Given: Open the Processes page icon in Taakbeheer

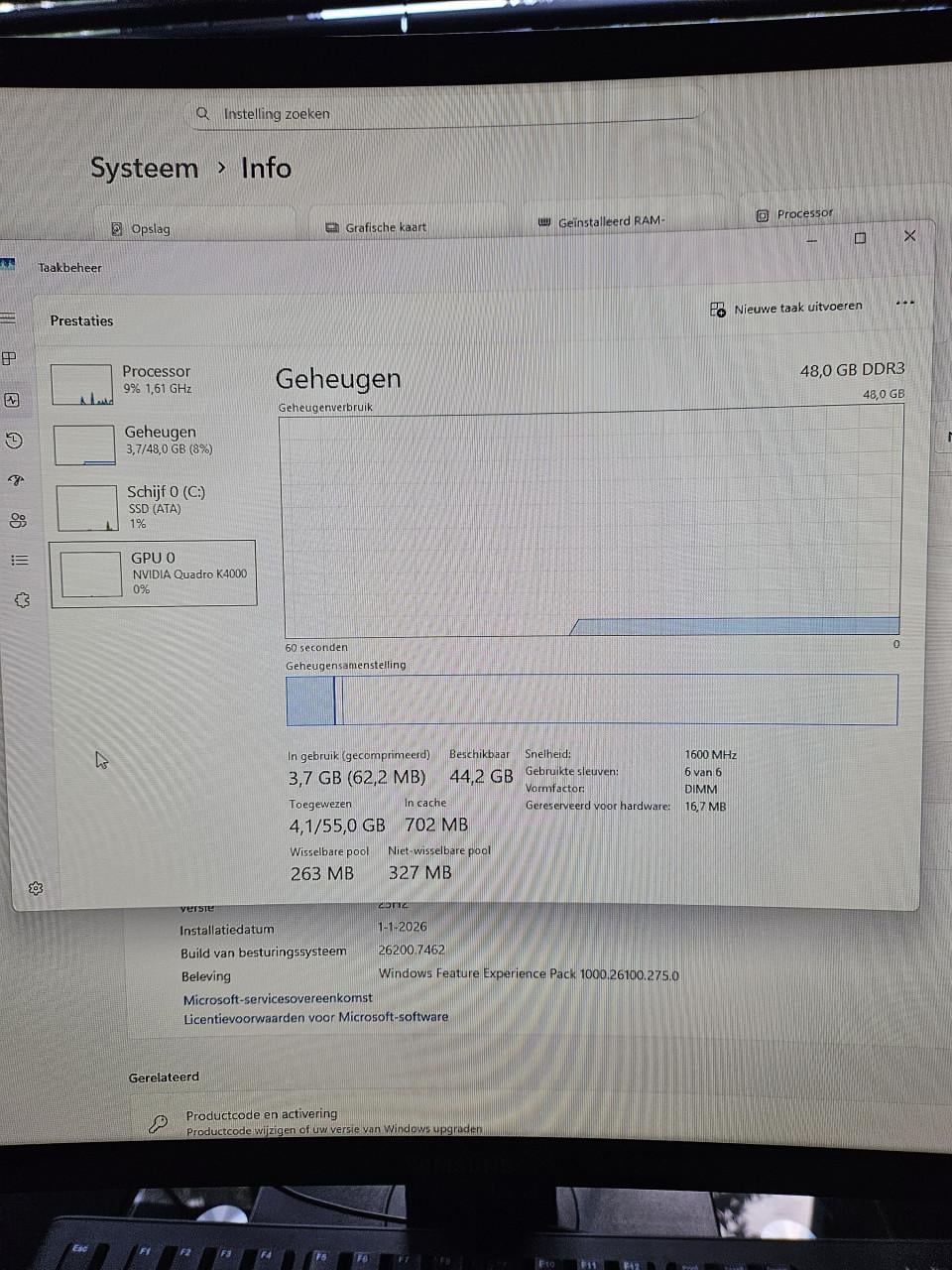Looking at the screenshot, I should tap(9, 358).
